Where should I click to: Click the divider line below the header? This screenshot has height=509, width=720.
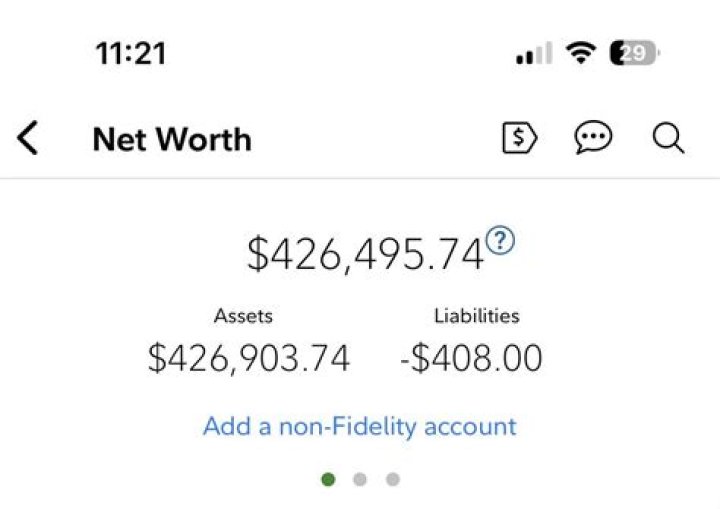pyautogui.click(x=360, y=179)
